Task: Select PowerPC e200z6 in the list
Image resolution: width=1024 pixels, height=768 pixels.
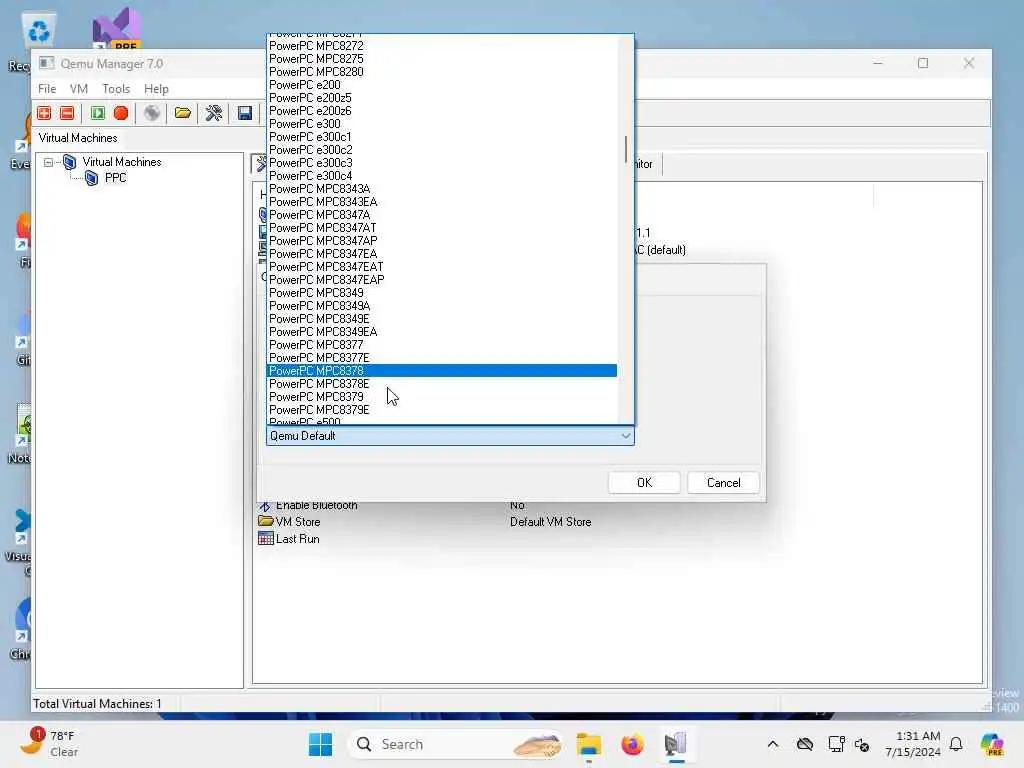Action: point(442,110)
